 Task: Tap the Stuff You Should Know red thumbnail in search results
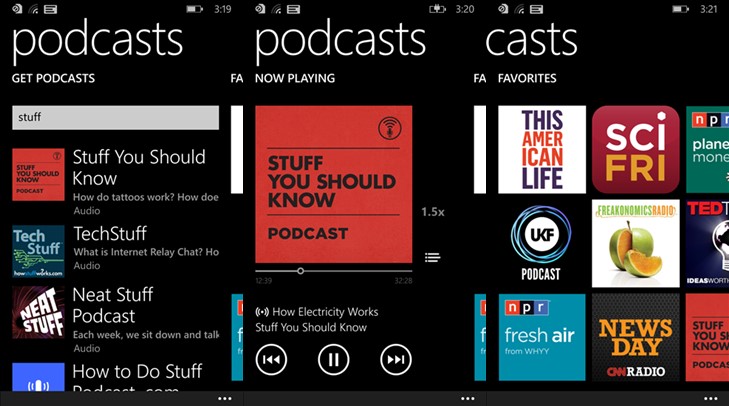[38, 175]
